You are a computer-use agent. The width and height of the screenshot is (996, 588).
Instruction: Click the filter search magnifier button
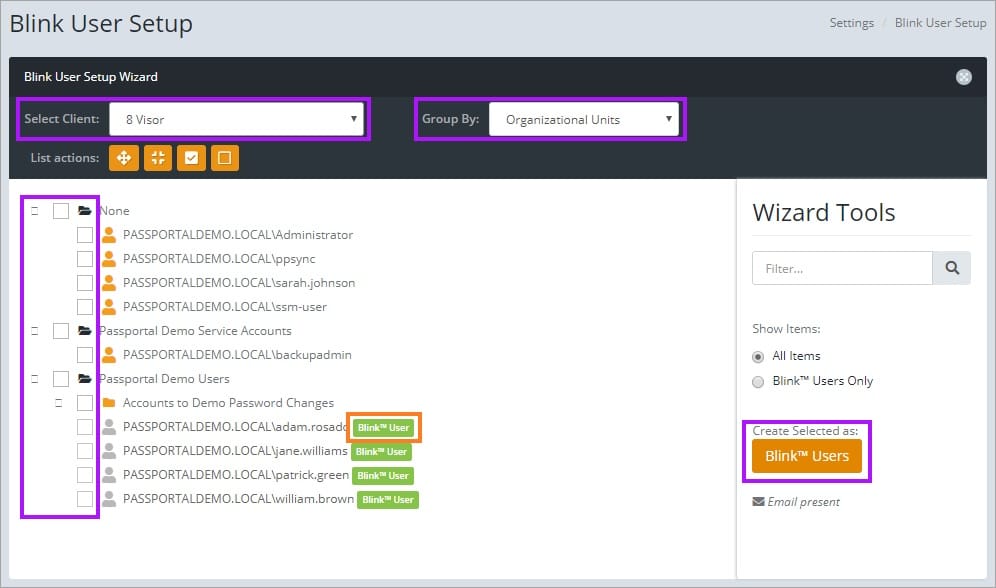pos(952,268)
